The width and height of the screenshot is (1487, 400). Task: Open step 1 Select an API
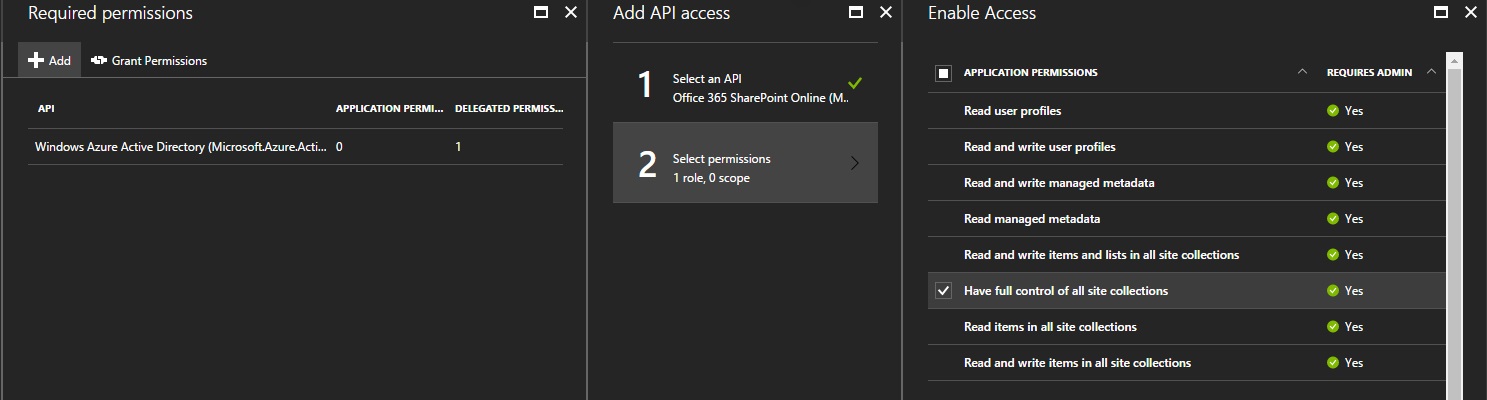[745, 88]
